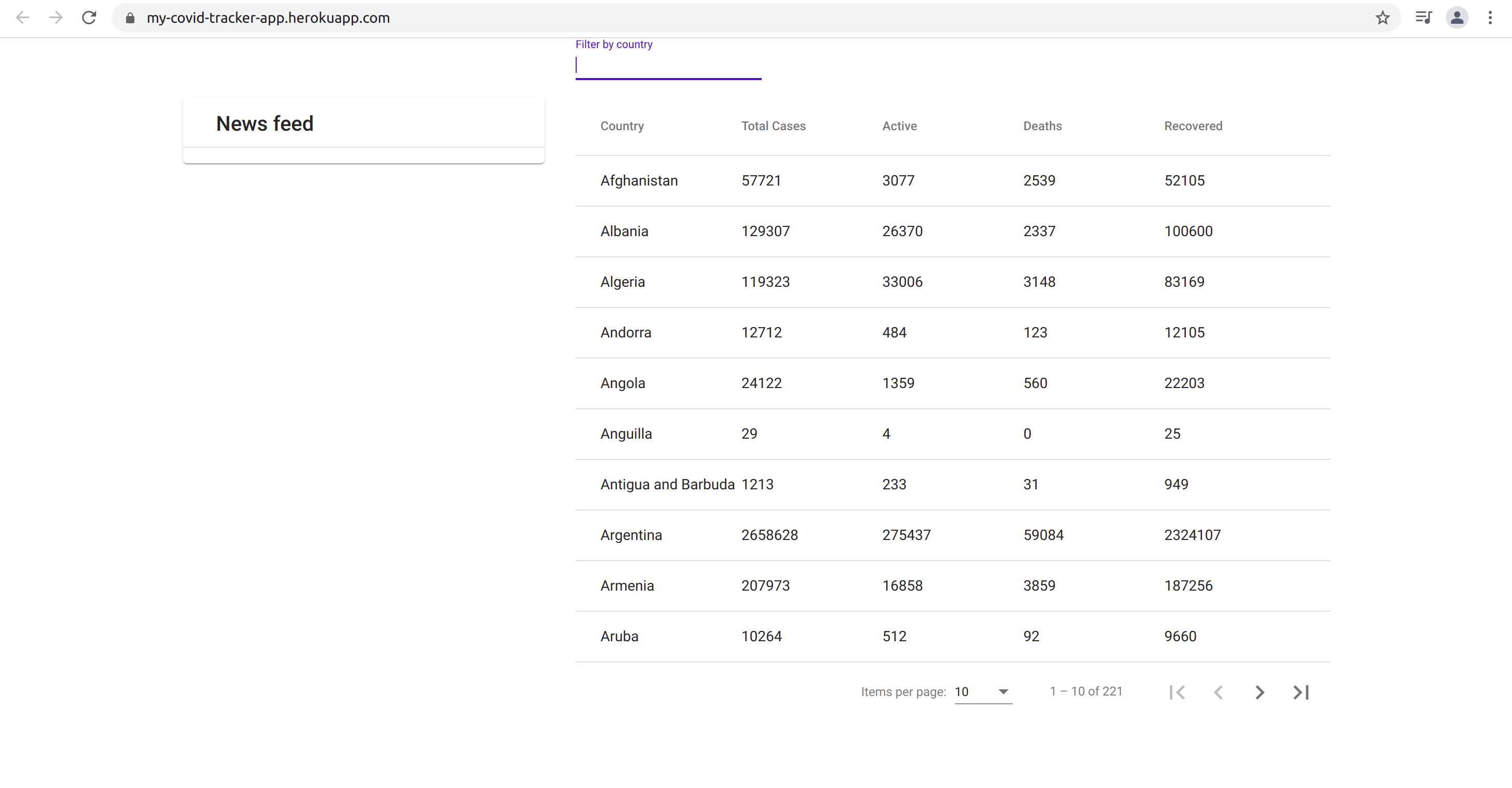
Task: Go to next page of table
Action: click(1260, 692)
